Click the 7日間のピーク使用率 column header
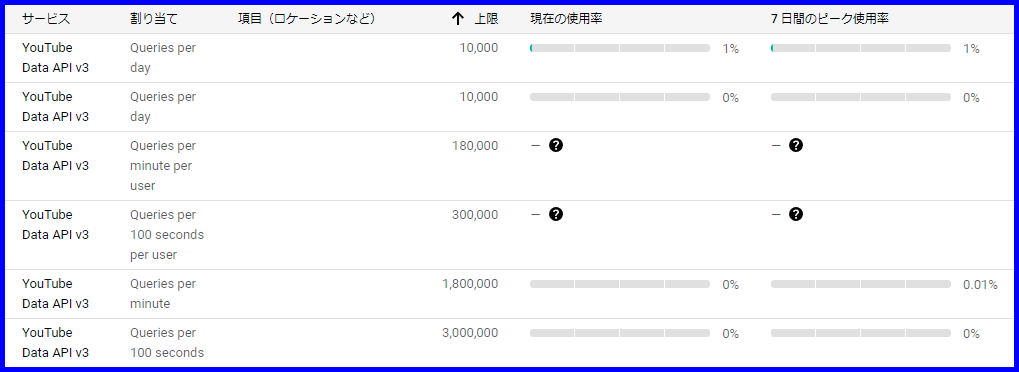 [x=830, y=19]
